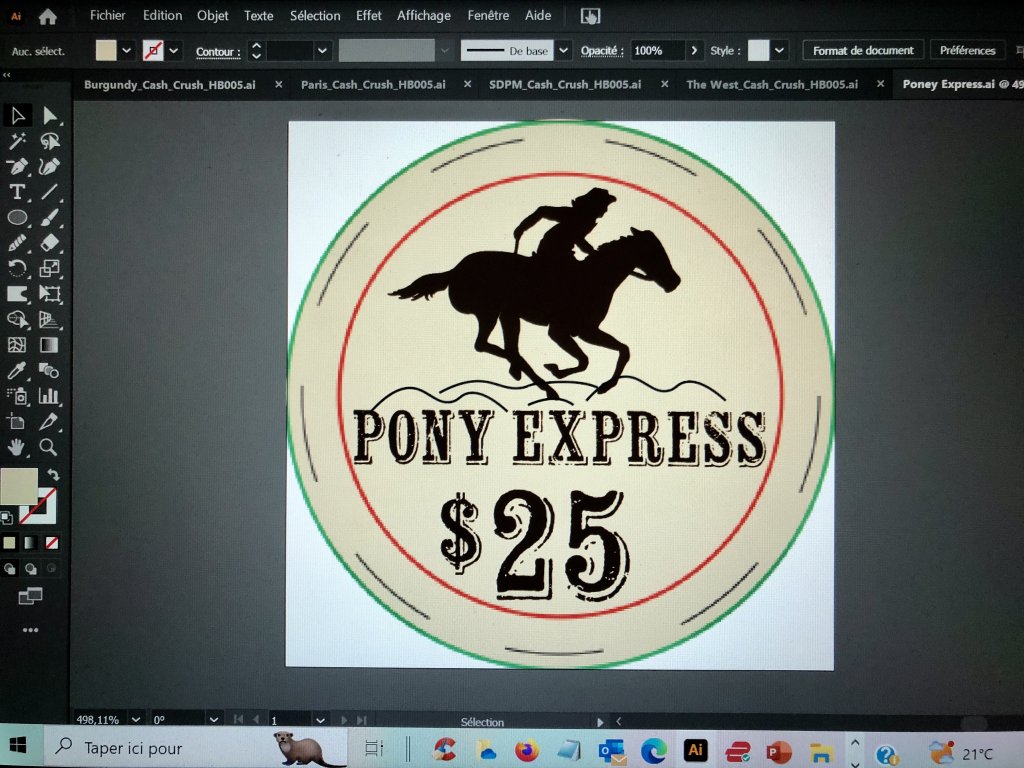Open the Style dropdown arrow
The image size is (1024, 768).
779,50
